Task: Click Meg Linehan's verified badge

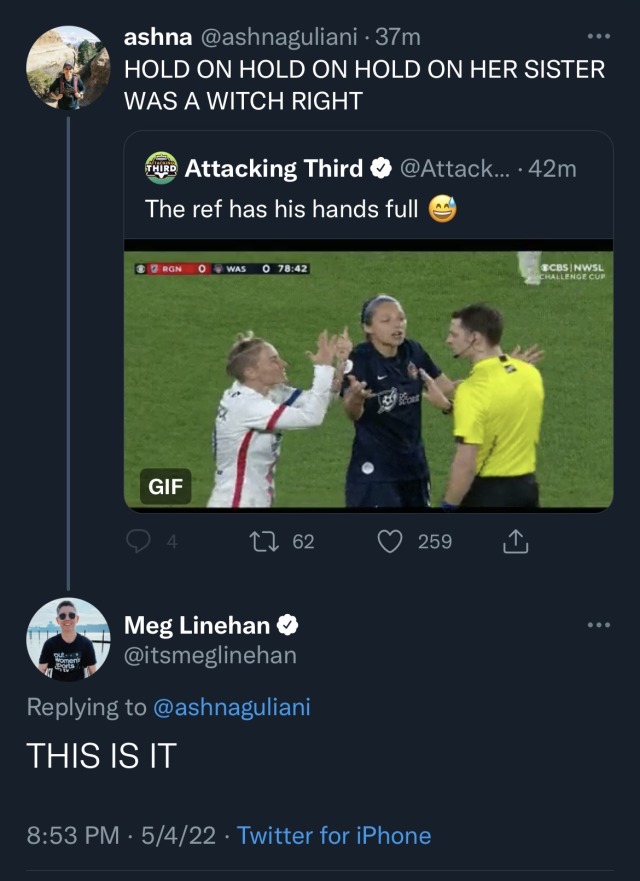Action: point(287,626)
